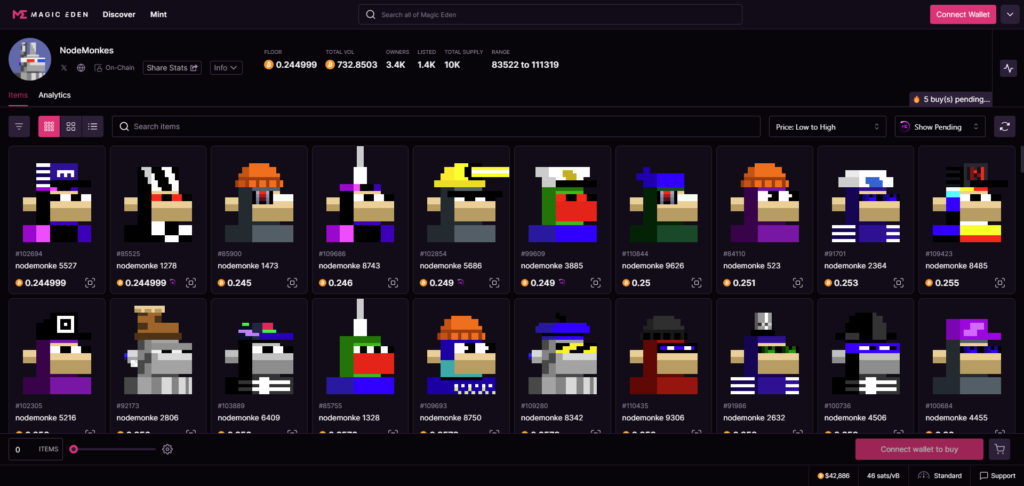Open nodemonke 8750 thumbnail
Viewport: 1024px width, 486px height.
click(x=461, y=349)
